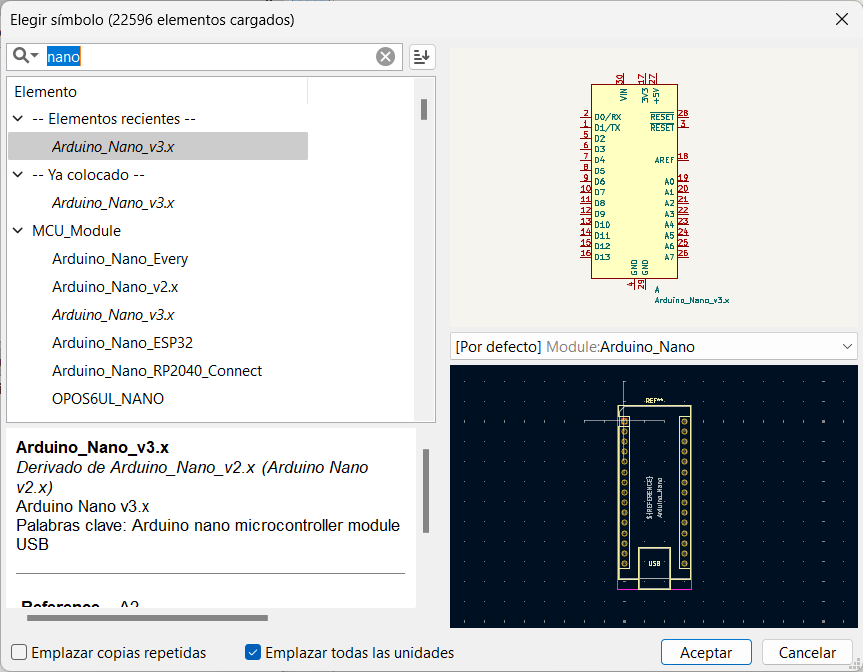Collapse the MCU_Module category
Viewport: 863px width, 672px height.
pyautogui.click(x=18, y=230)
